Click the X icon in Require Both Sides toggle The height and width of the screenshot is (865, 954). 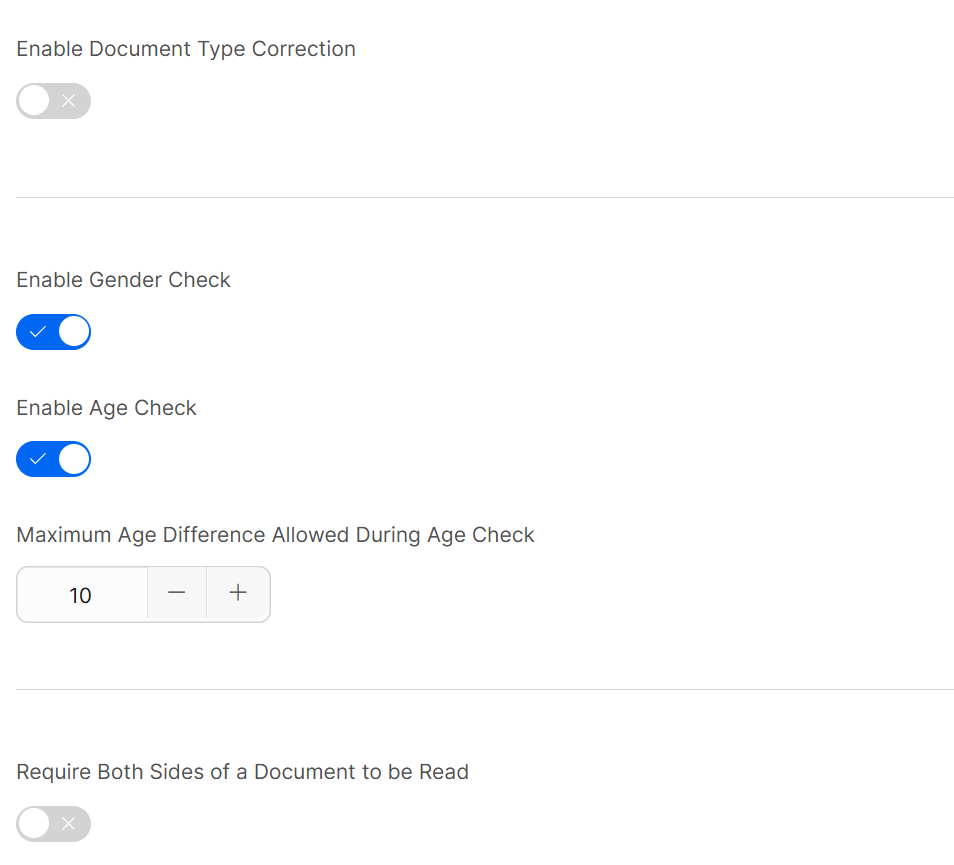pyautogui.click(x=69, y=824)
